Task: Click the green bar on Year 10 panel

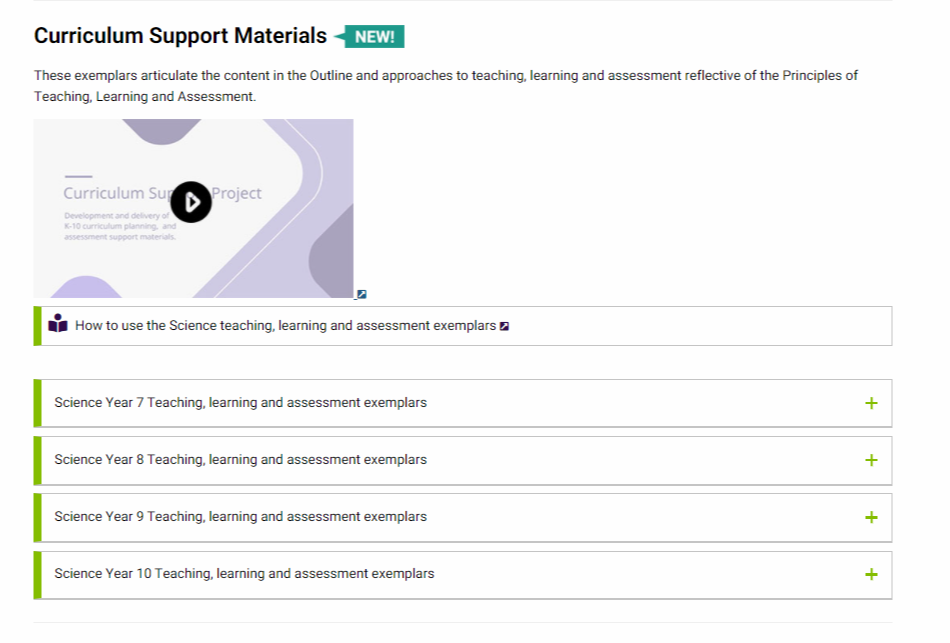Action: 38,575
